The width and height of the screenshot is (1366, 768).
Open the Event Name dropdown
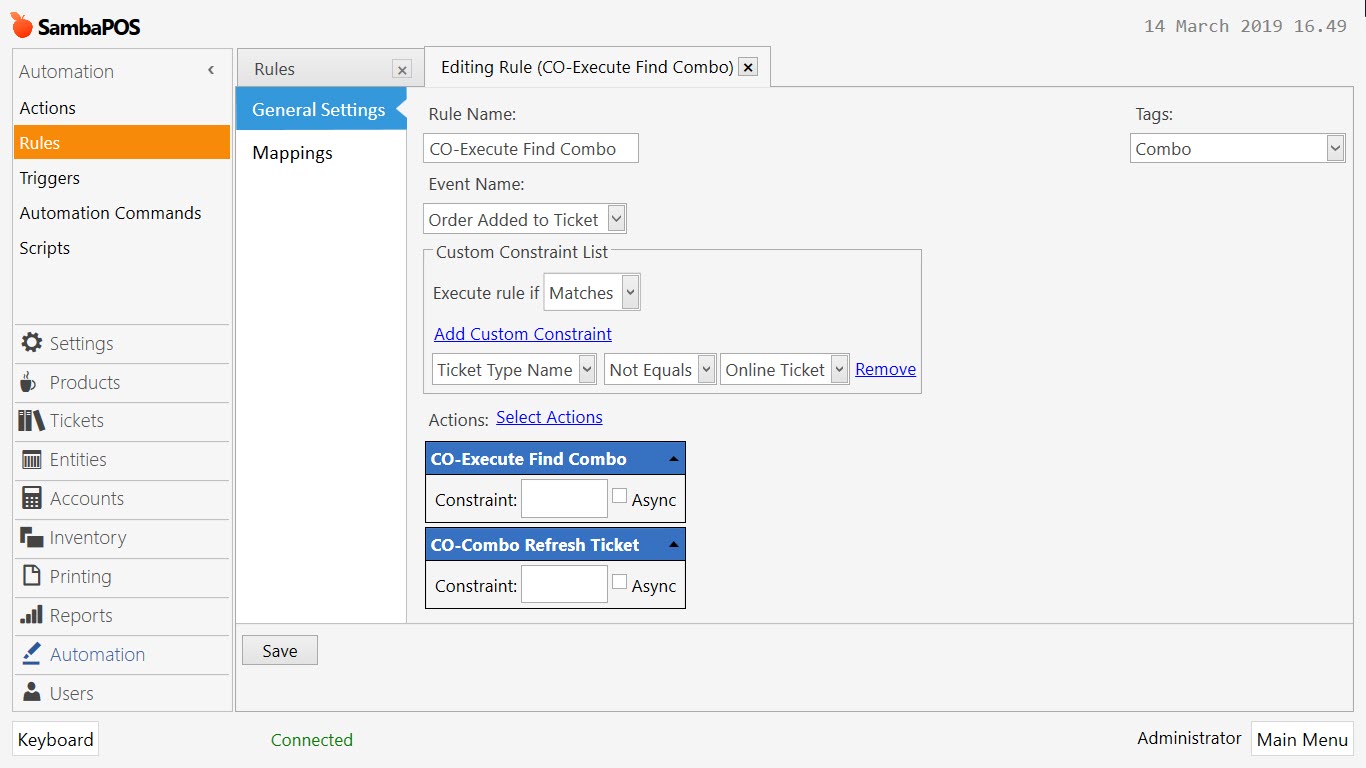[618, 218]
